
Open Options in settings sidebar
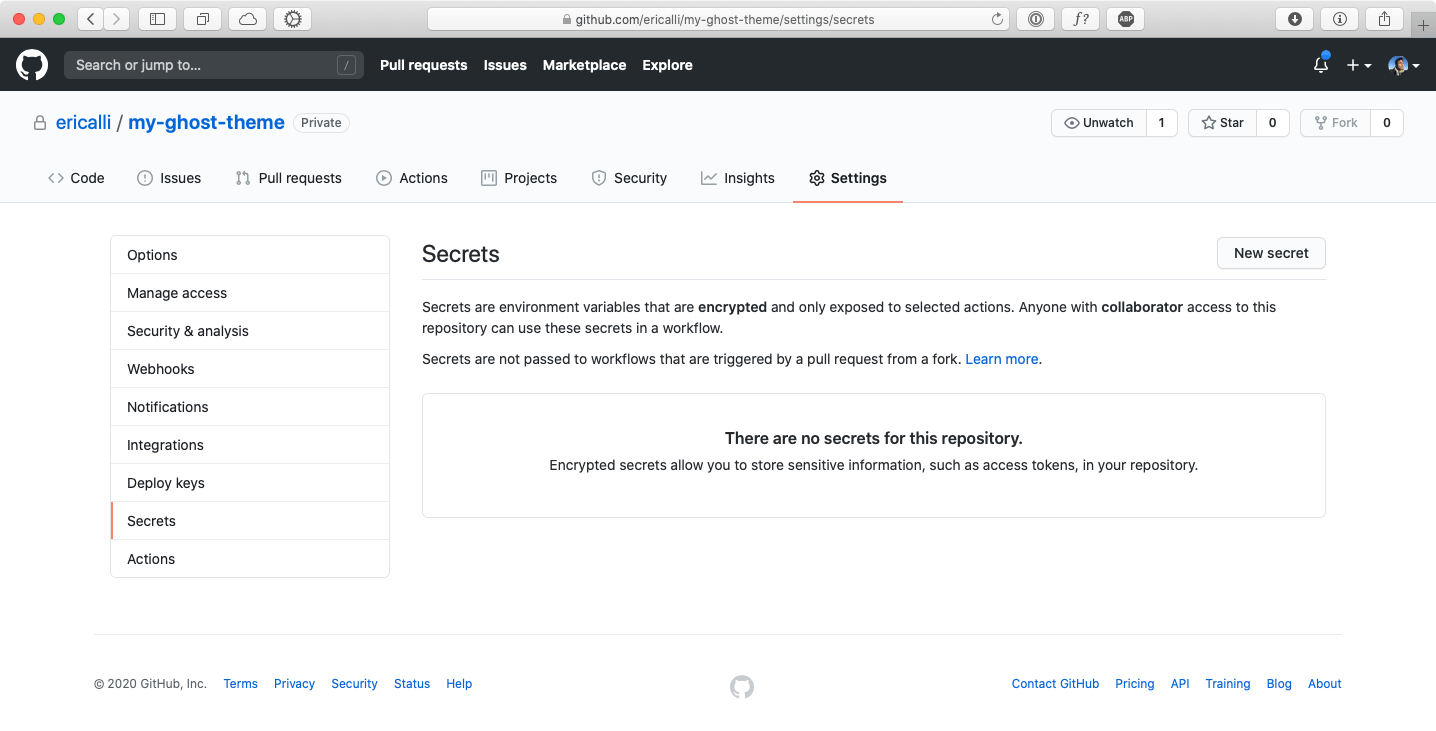click(x=250, y=255)
